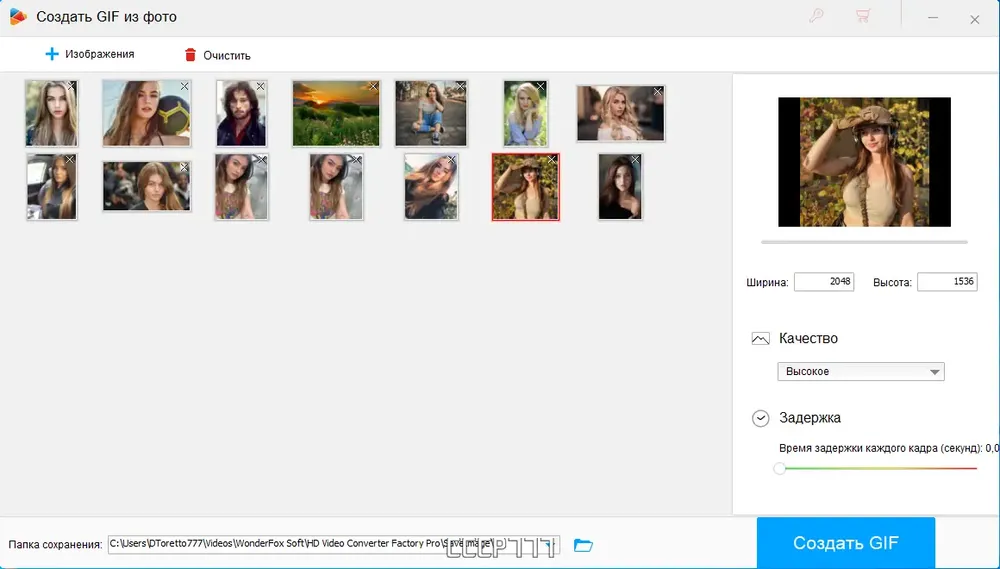This screenshot has height=569, width=1000.
Task: Click the key registration icon in title bar
Action: coord(816,17)
